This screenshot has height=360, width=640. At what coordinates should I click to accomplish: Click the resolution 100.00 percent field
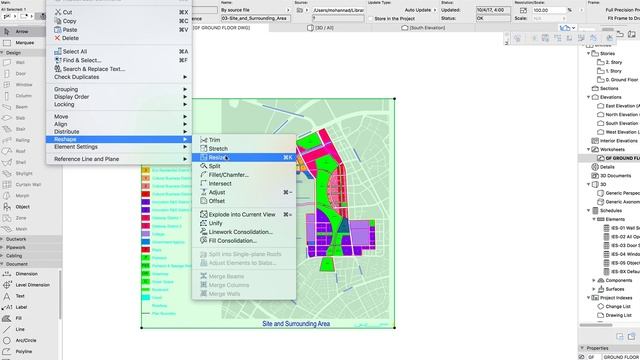point(549,10)
